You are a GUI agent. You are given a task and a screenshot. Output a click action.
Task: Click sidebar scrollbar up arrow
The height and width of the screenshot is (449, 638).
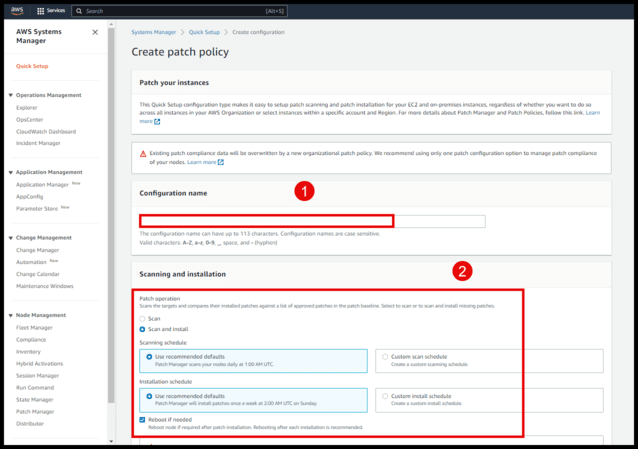pyautogui.click(x=111, y=24)
